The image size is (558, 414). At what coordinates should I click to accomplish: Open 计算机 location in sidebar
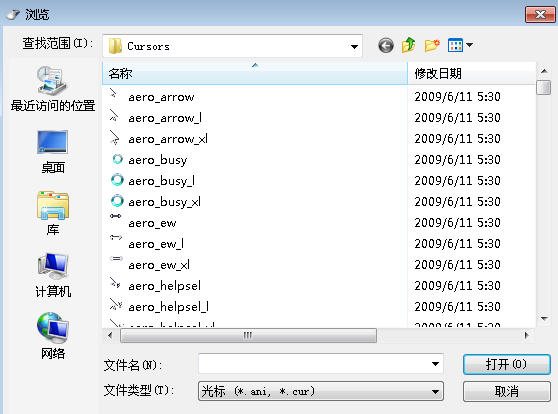pos(53,275)
